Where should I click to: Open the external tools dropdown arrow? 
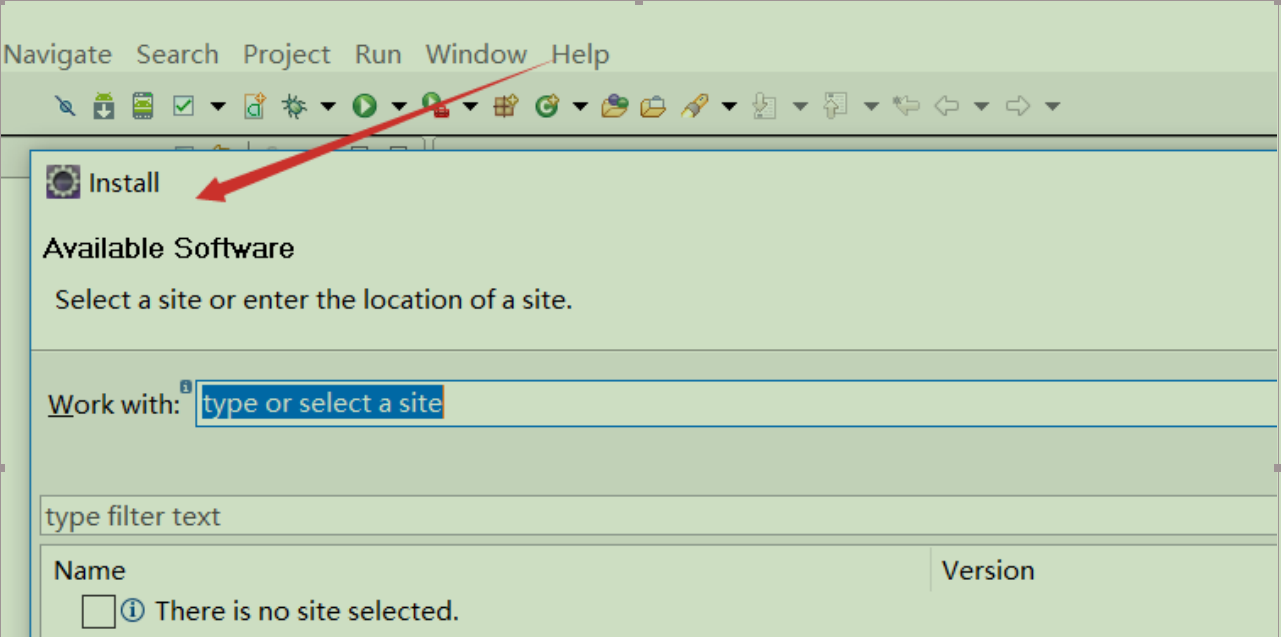pos(470,106)
